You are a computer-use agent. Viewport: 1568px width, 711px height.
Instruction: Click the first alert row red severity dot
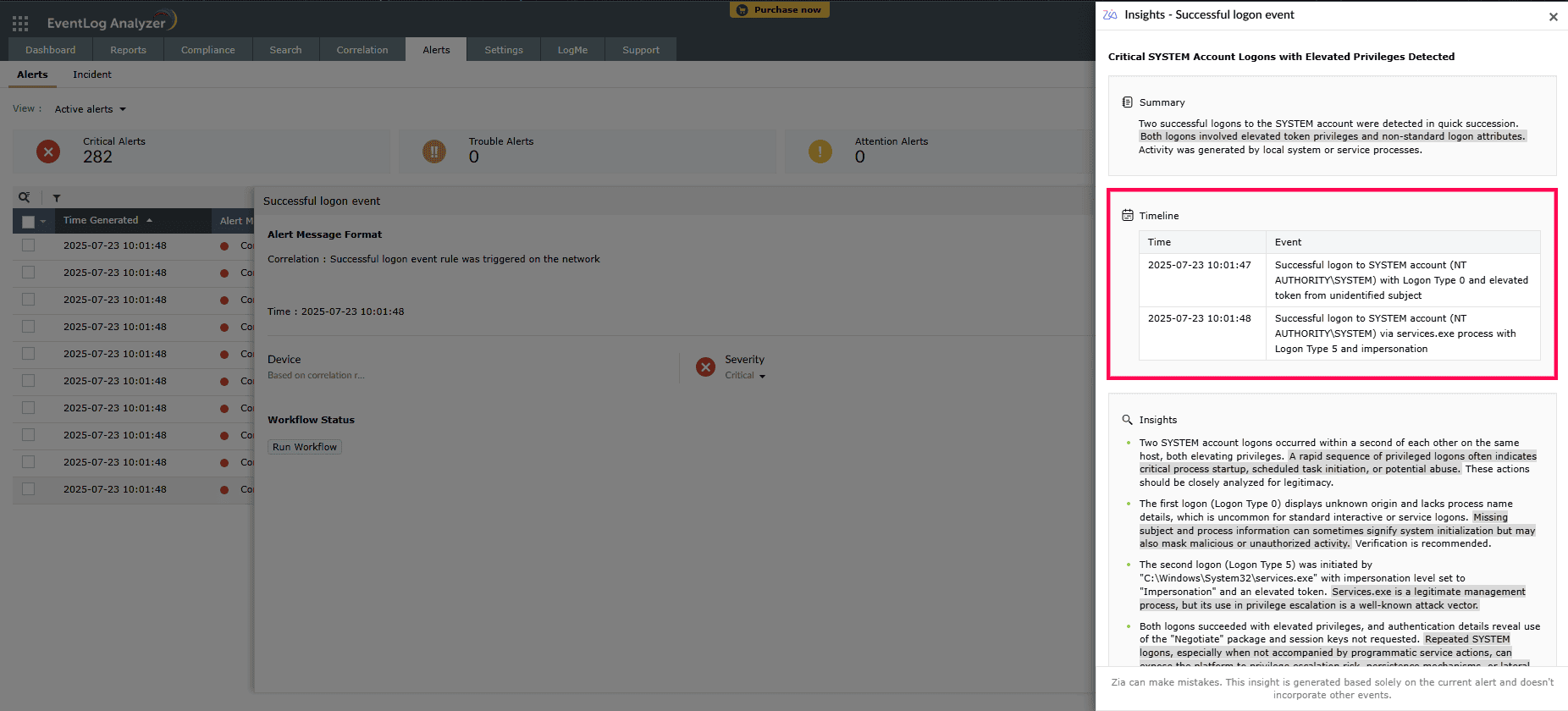pyautogui.click(x=224, y=246)
